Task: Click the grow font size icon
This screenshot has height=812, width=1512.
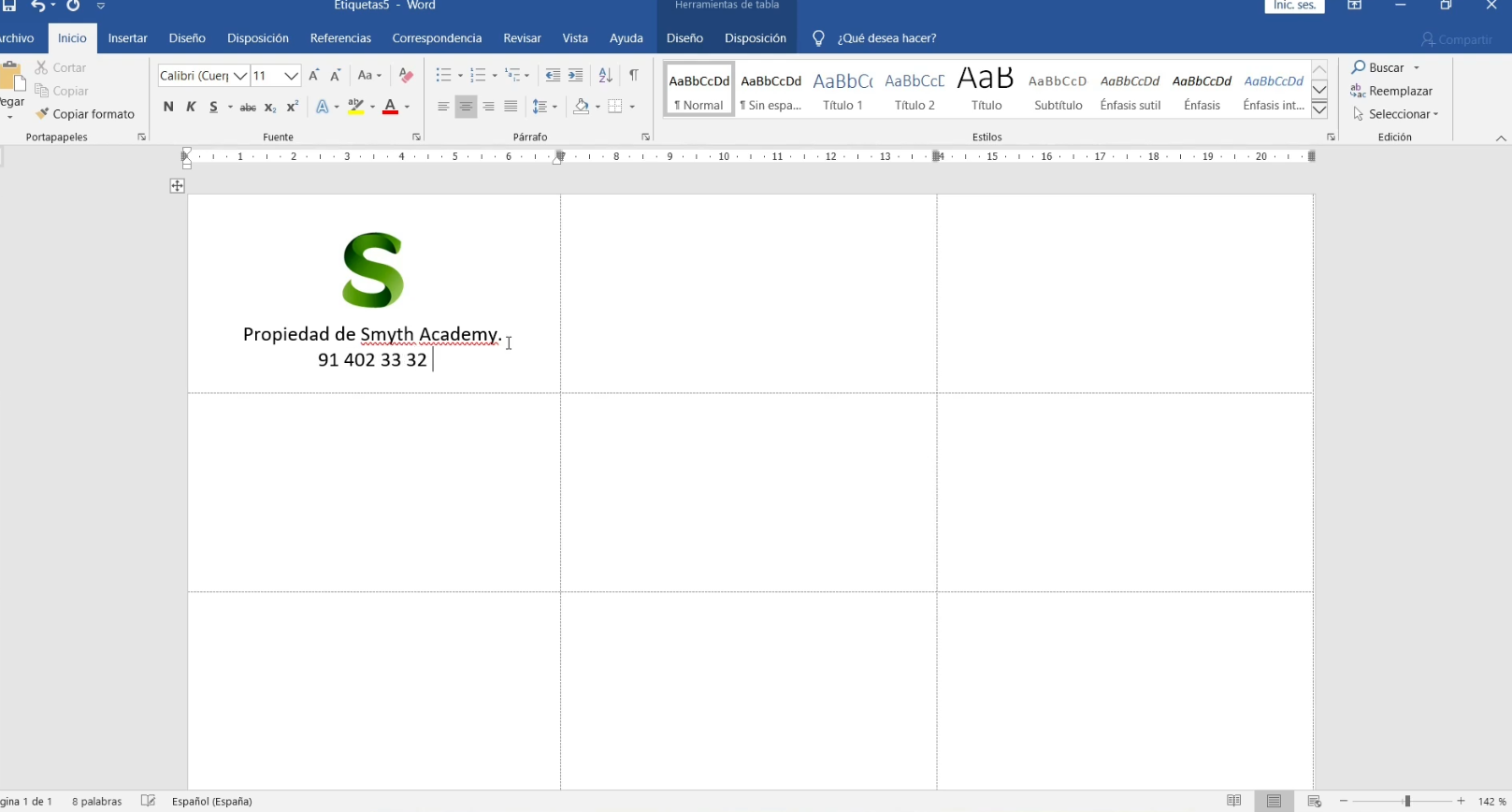Action: [x=314, y=76]
